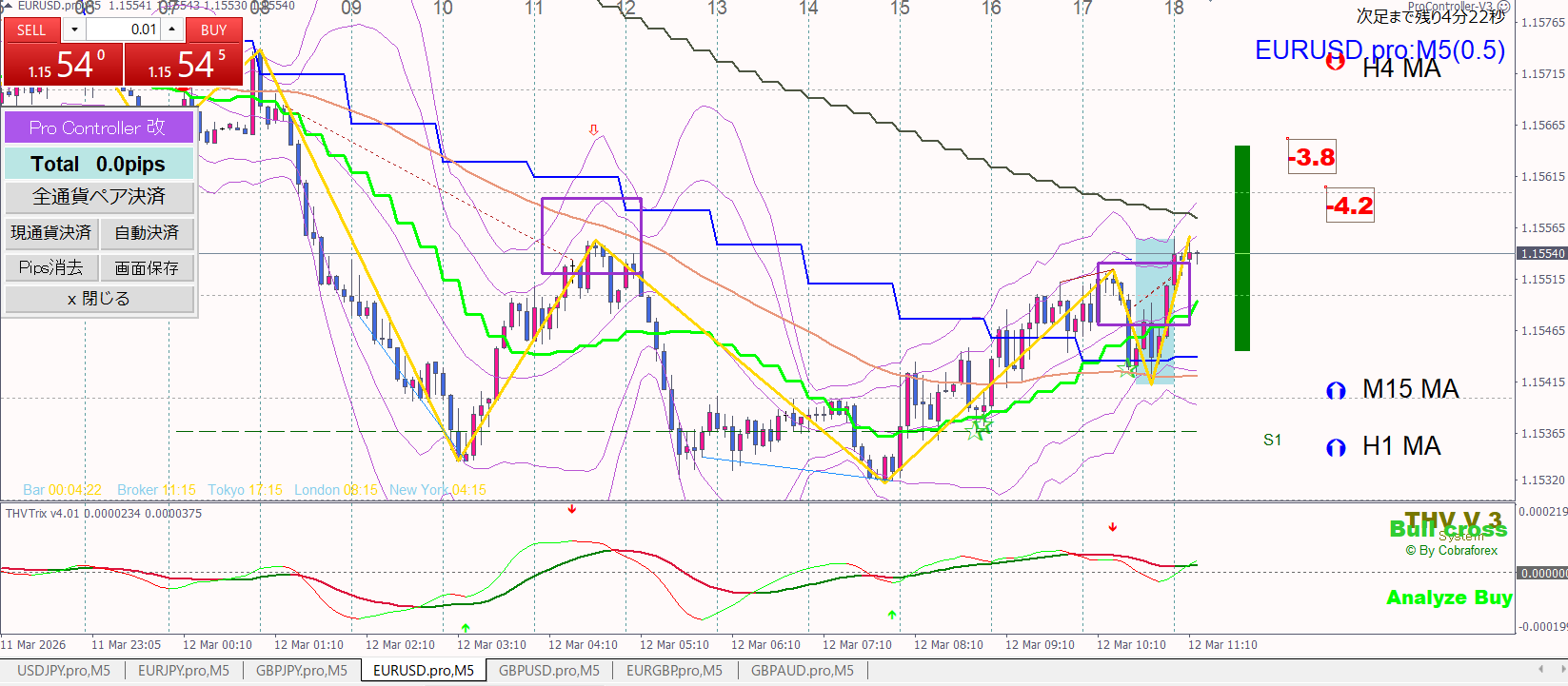Click the red down arrow above THVTrix at 10:10

[x=1112, y=527]
